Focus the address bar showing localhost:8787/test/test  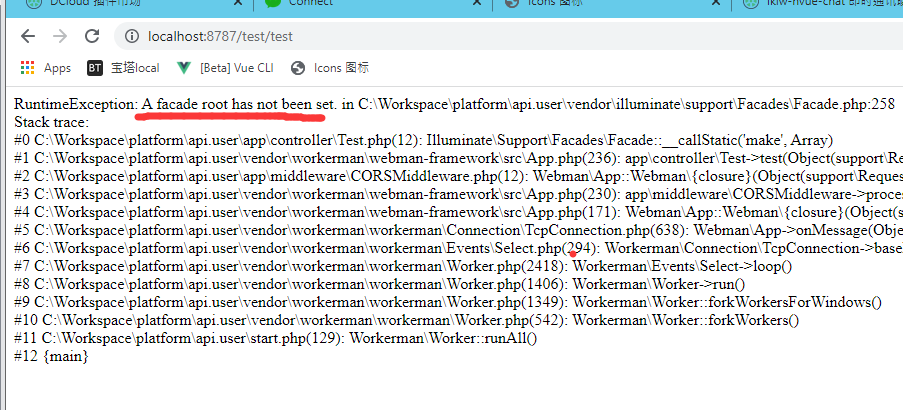pos(508,36)
